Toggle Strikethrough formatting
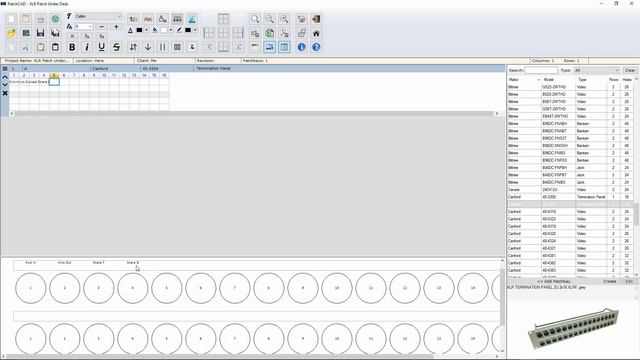 pos(116,47)
